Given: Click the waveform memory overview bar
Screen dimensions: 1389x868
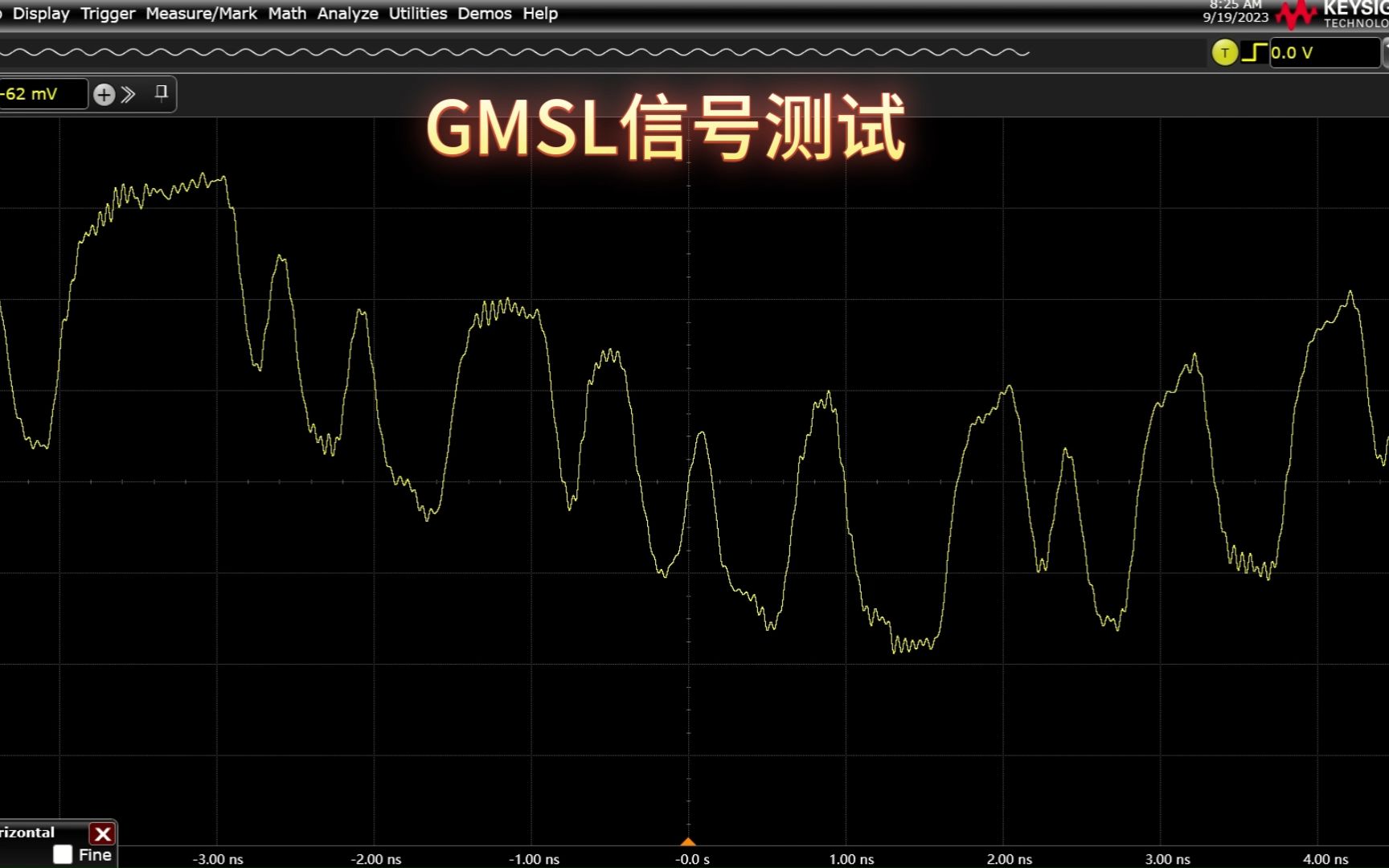Looking at the screenshot, I should (x=514, y=52).
